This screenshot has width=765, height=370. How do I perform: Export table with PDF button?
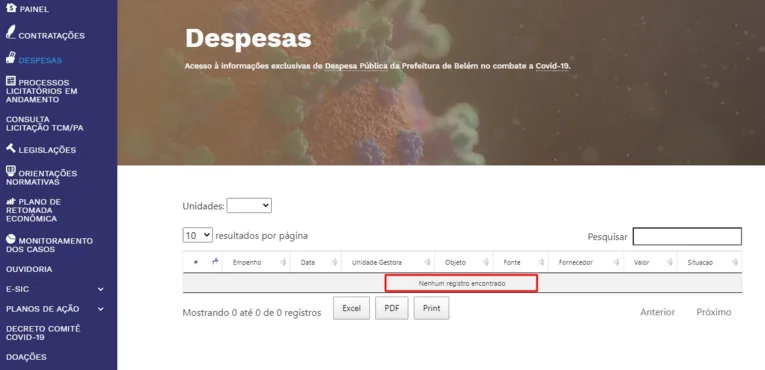tap(392, 308)
